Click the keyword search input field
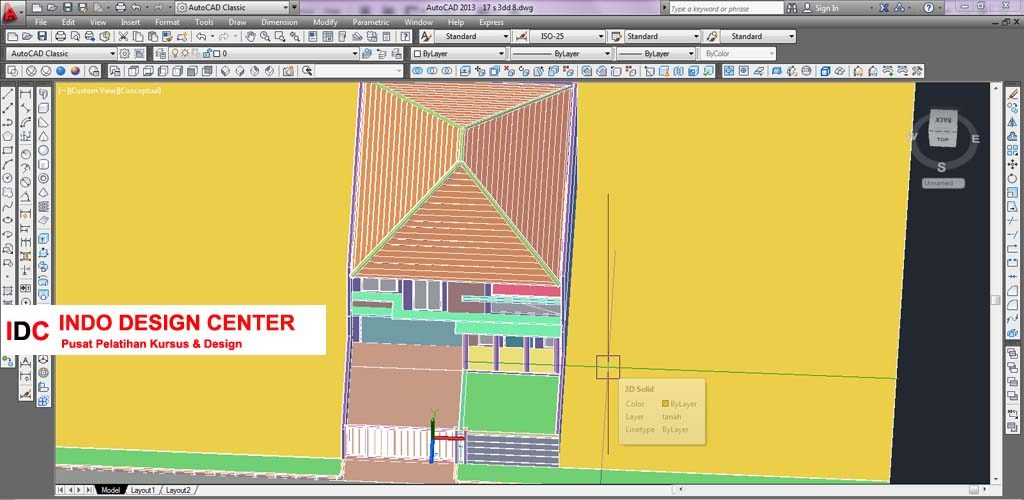Screen dimensions: 1024x500 726,8
